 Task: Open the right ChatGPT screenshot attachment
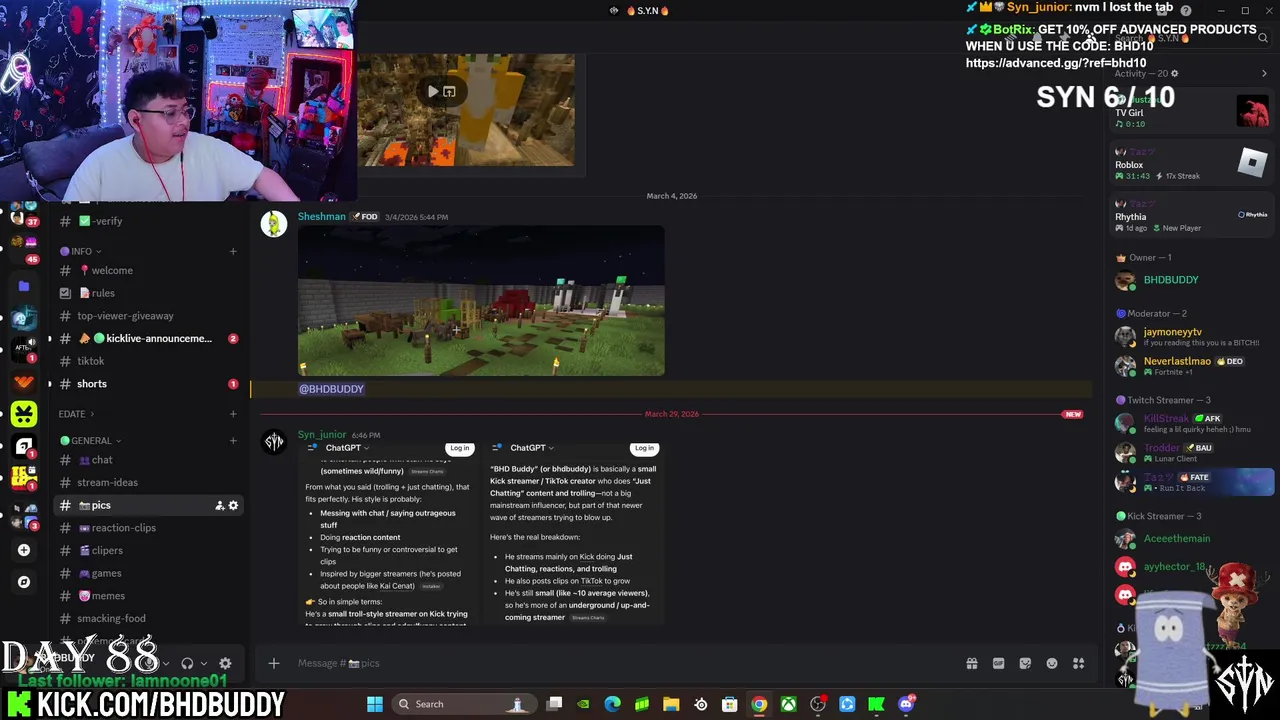(573, 534)
